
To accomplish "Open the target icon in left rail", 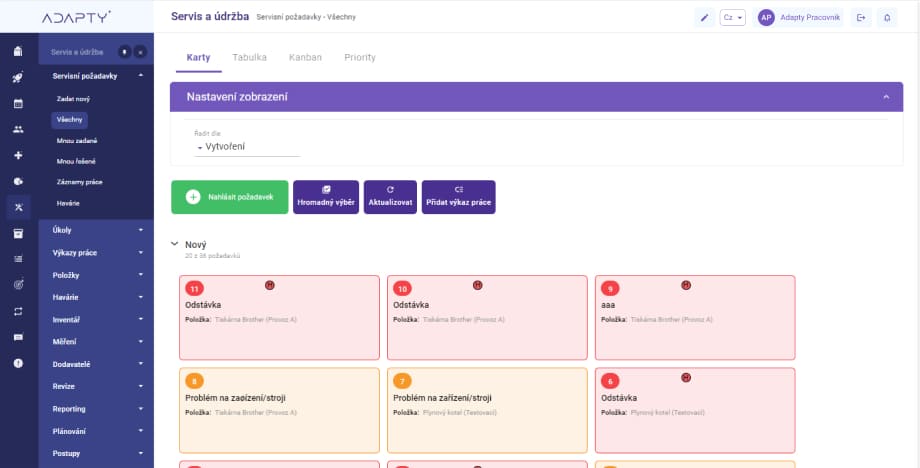I will click(x=18, y=285).
